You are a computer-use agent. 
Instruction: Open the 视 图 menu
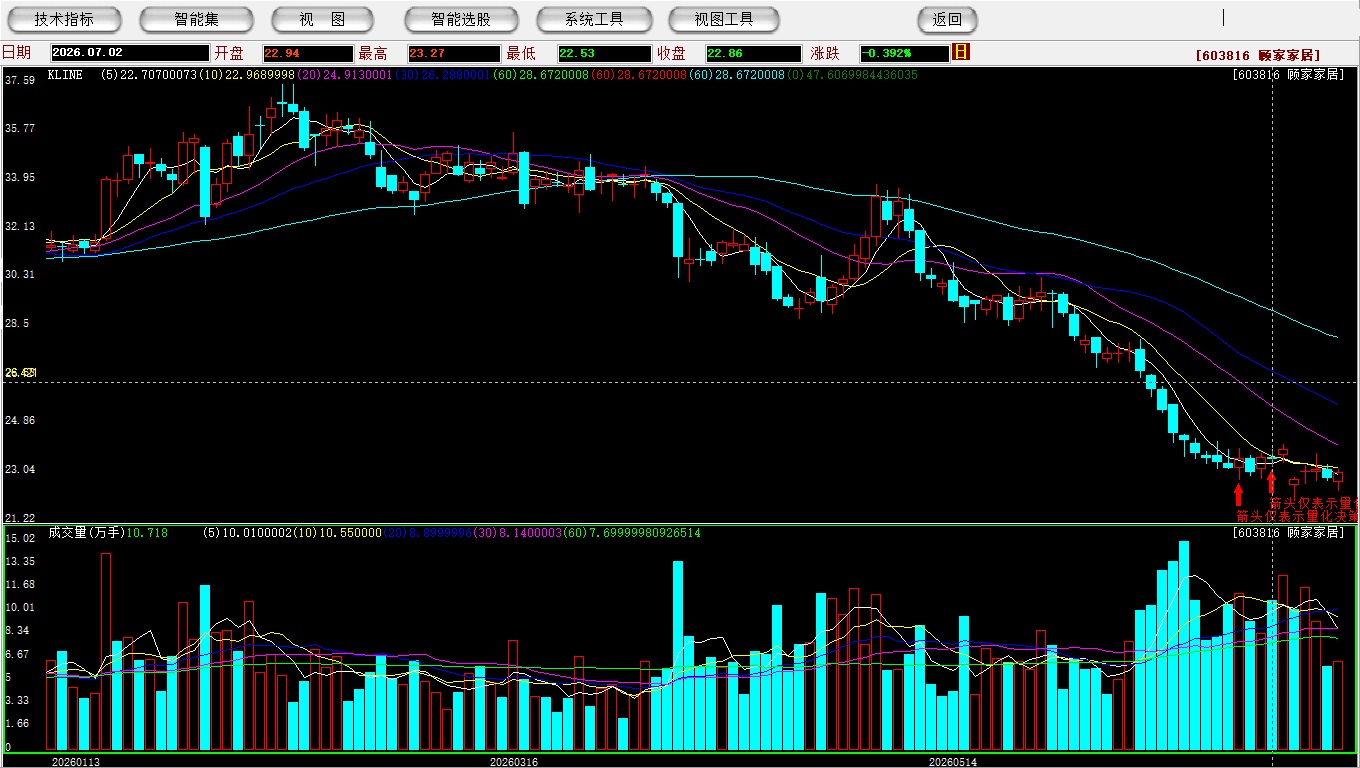(322, 19)
